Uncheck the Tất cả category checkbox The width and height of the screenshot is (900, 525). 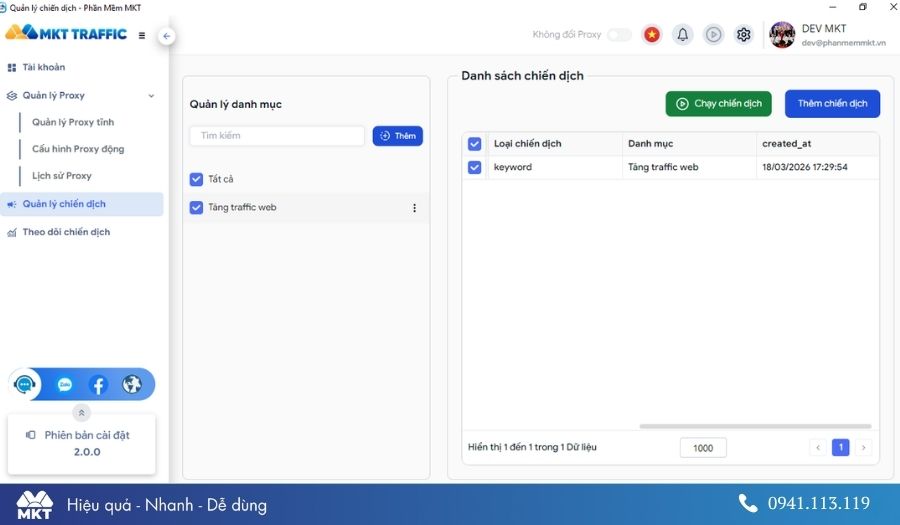tap(196, 180)
